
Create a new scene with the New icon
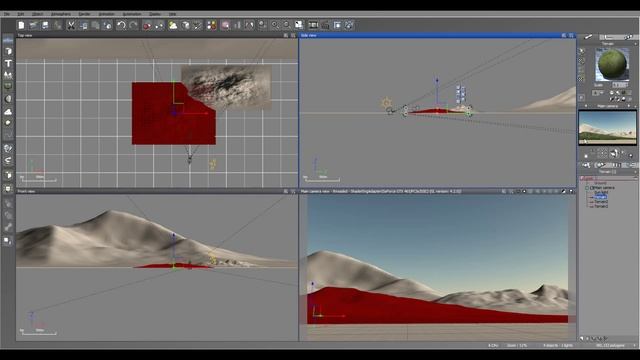coord(21,25)
